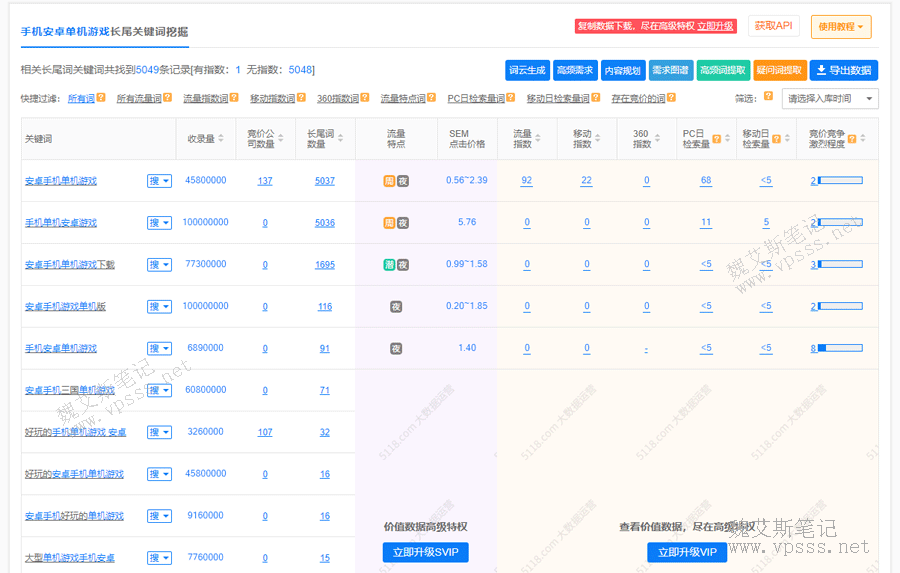Viewport: 900px width, 573px height.
Task: Click bidding company count 137
Action: (x=265, y=181)
